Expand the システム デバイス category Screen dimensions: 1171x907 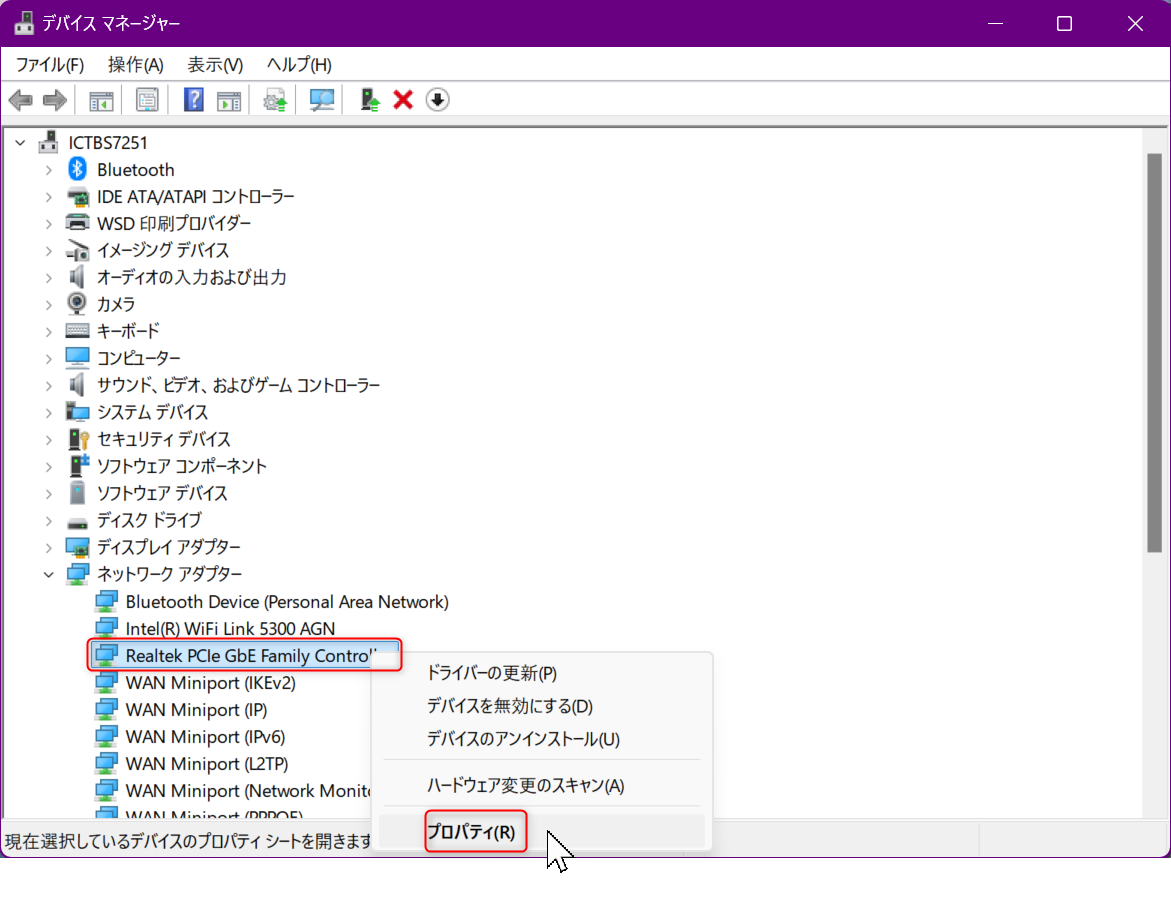tap(49, 412)
